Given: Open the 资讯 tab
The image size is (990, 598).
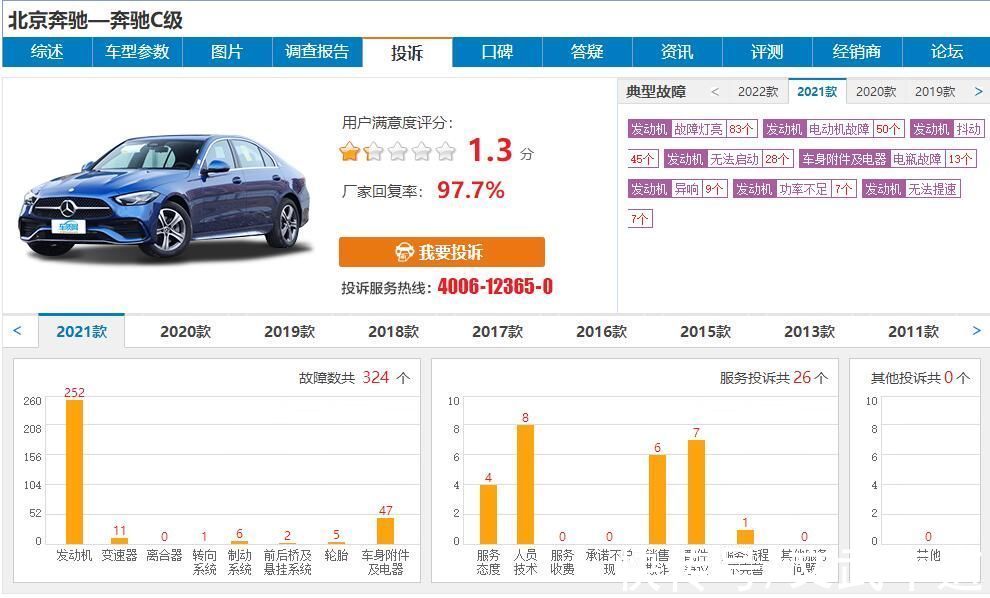Looking at the screenshot, I should click(x=677, y=52).
